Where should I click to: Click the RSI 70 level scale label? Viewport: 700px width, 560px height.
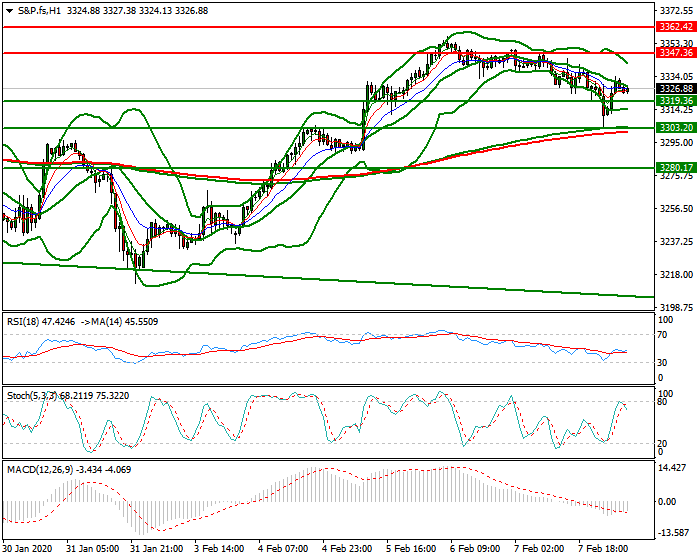(662, 335)
